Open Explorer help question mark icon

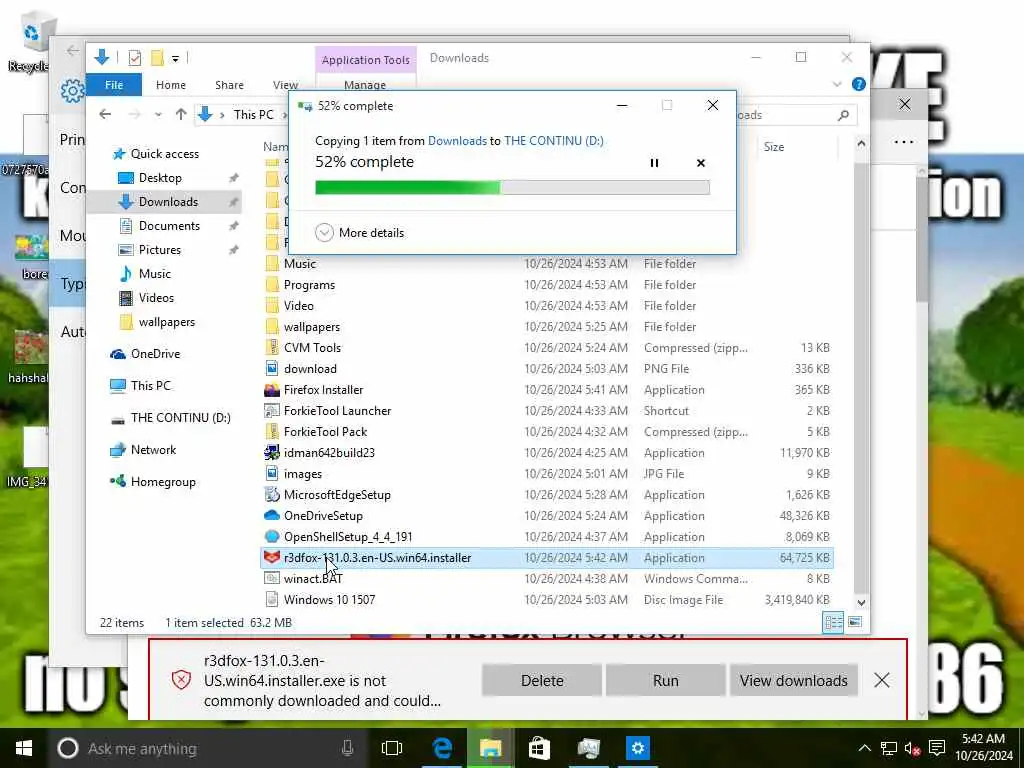[x=858, y=84]
